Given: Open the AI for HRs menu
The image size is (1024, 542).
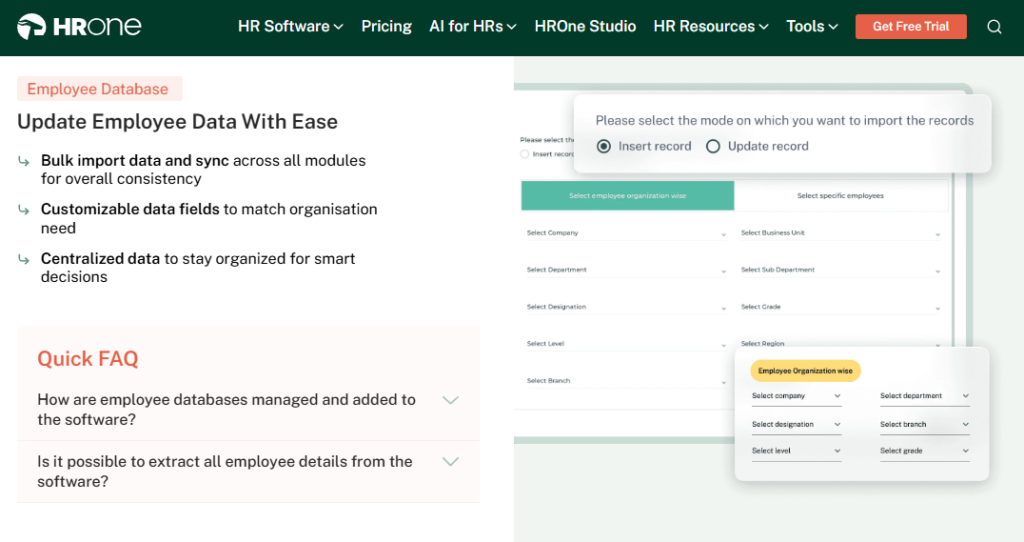Looking at the screenshot, I should coord(473,26).
